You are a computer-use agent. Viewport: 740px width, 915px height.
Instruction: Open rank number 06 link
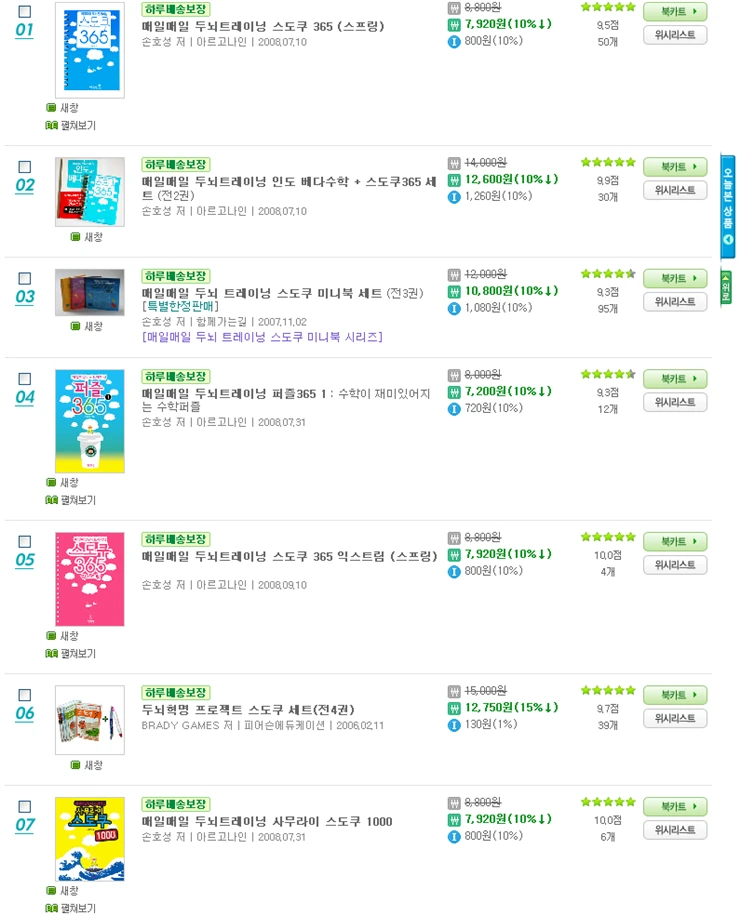tap(25, 714)
